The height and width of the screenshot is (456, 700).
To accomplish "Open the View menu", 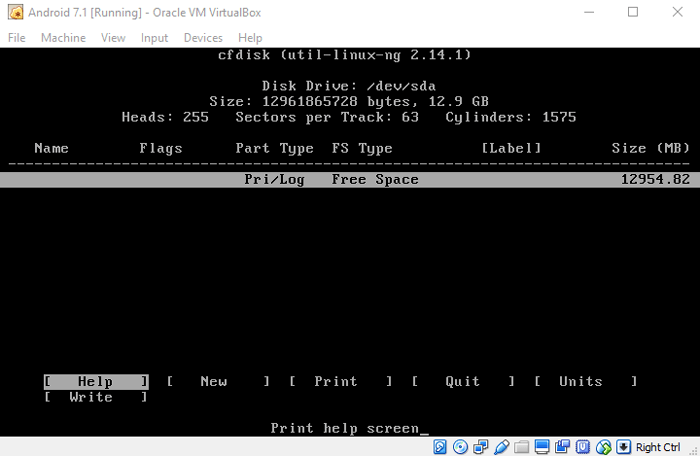I will (113, 38).
